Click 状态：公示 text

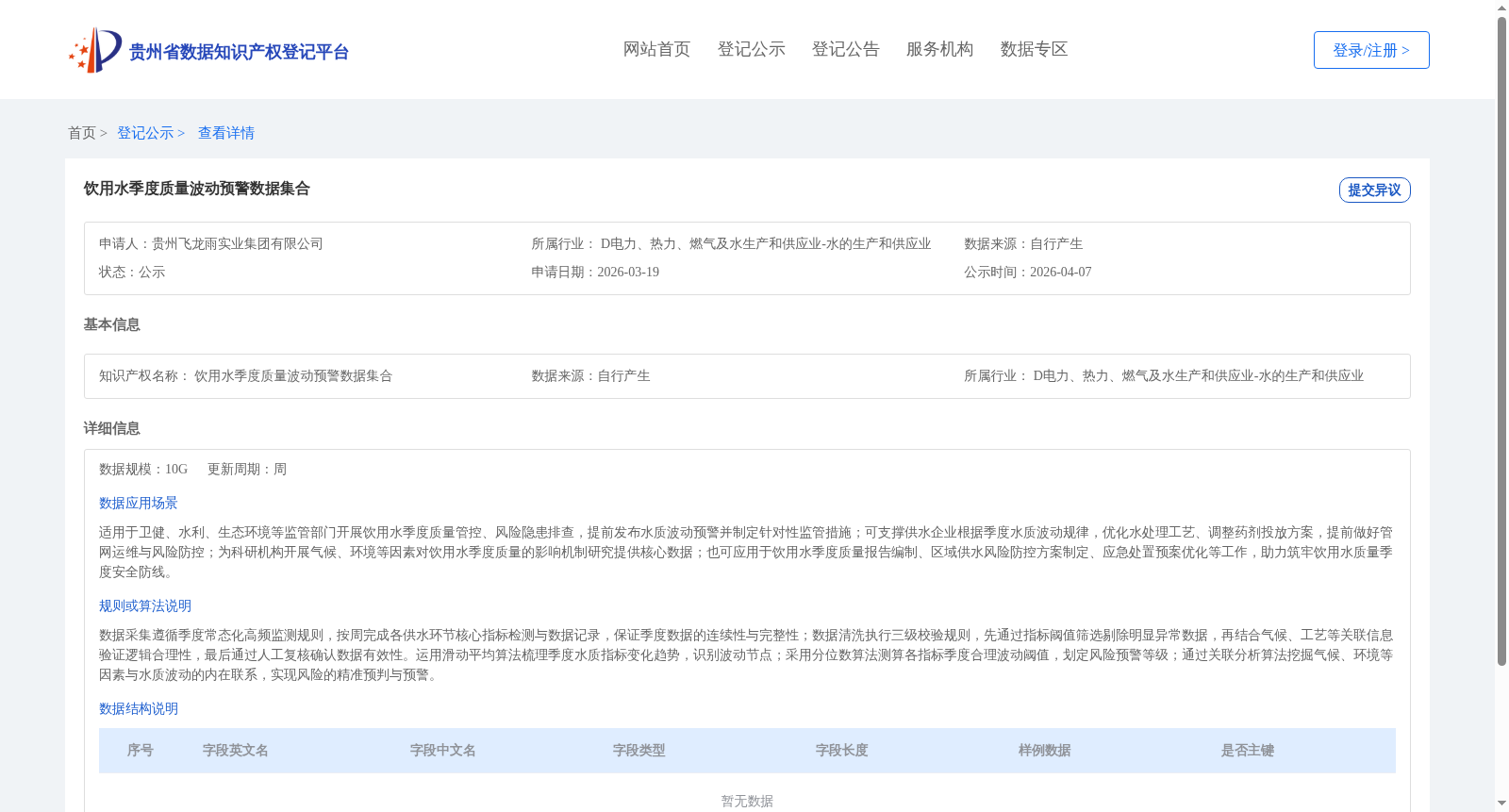coord(132,272)
